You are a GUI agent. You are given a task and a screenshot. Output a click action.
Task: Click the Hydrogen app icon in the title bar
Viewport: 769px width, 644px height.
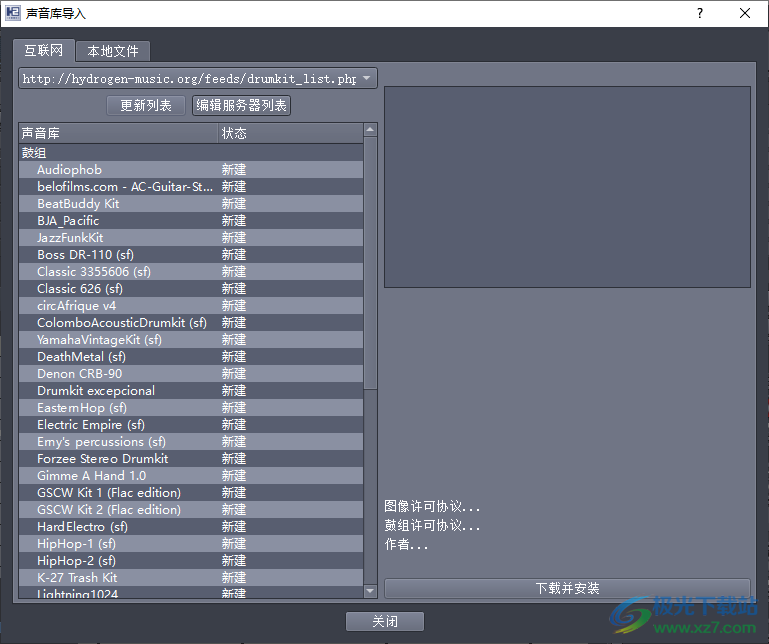pyautogui.click(x=13, y=13)
